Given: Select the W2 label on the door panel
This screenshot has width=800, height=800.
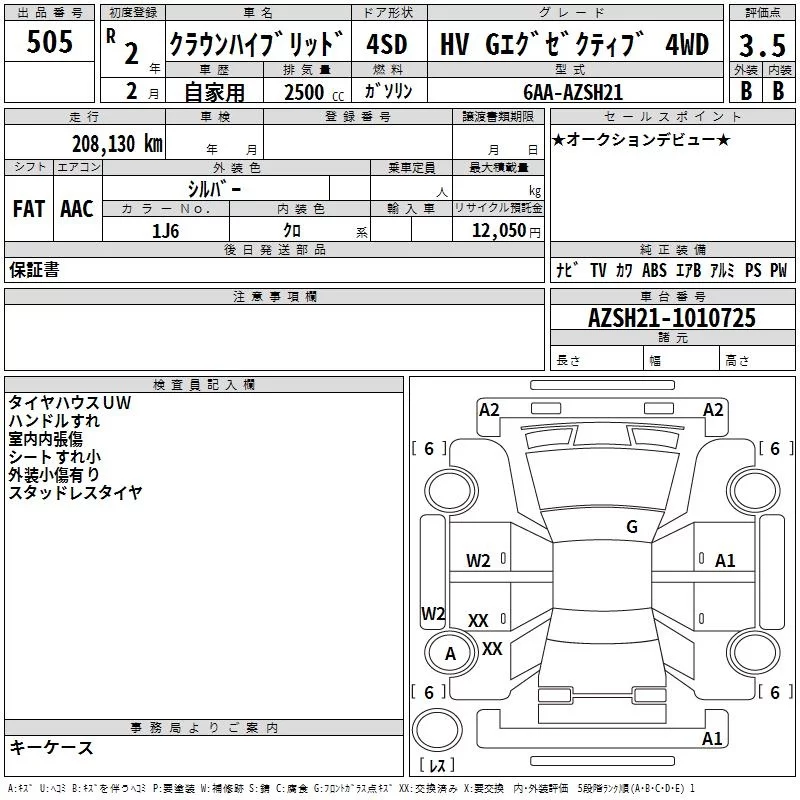Looking at the screenshot, I should point(478,560).
